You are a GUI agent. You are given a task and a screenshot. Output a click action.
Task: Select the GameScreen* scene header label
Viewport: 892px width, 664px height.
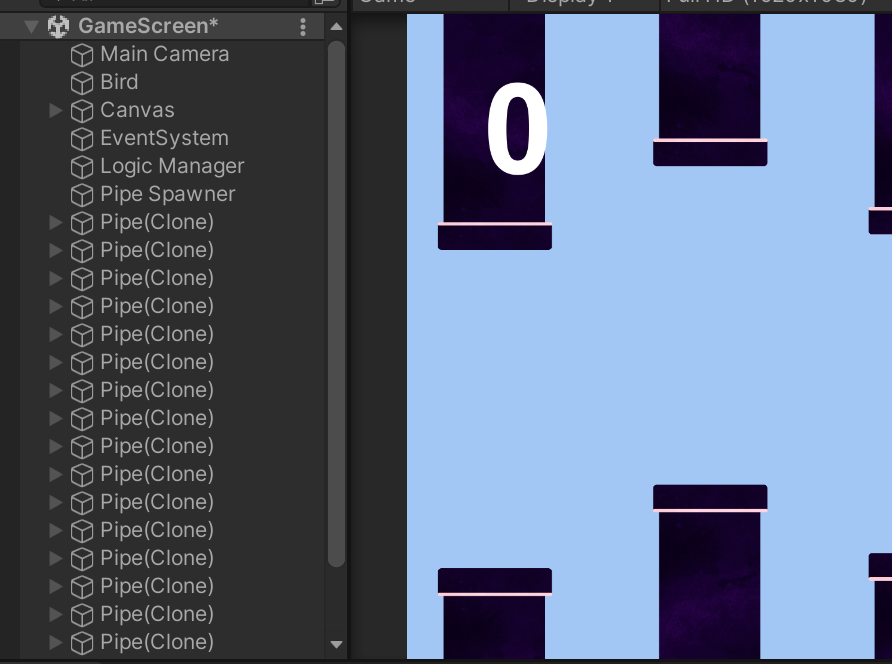click(x=148, y=26)
